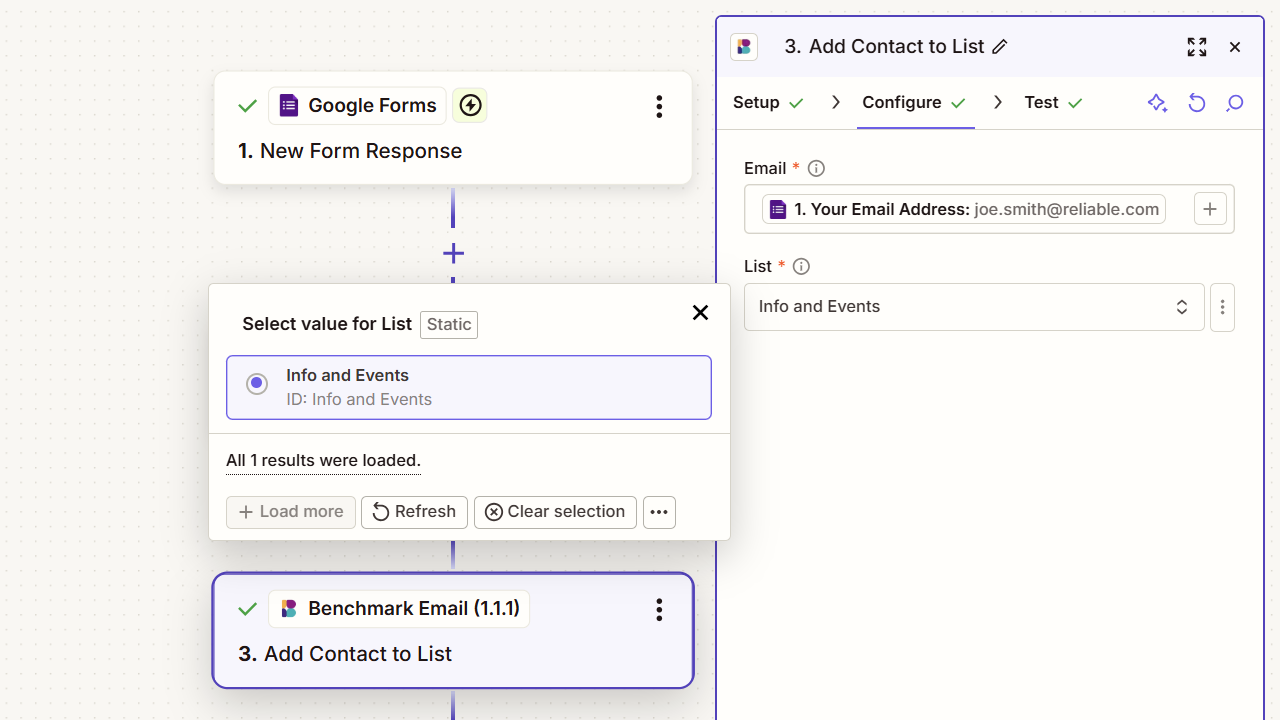Show info tooltip for Email field

click(816, 168)
